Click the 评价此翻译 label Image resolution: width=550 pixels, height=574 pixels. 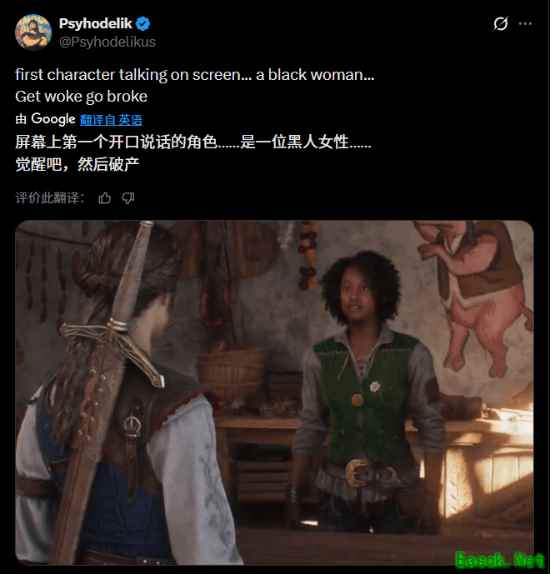[x=50, y=198]
